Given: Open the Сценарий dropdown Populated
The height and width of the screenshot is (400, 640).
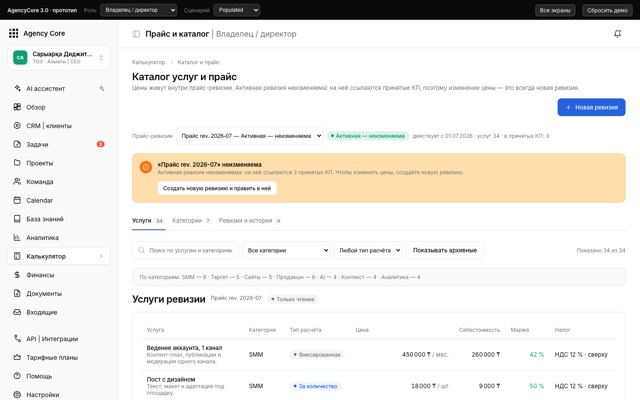Looking at the screenshot, I should point(237,10).
